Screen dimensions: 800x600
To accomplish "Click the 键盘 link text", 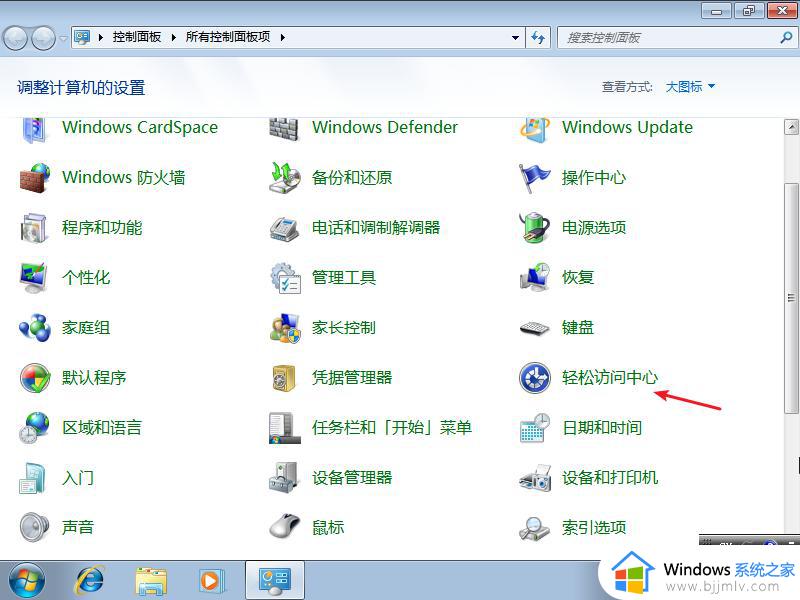I will point(578,328).
